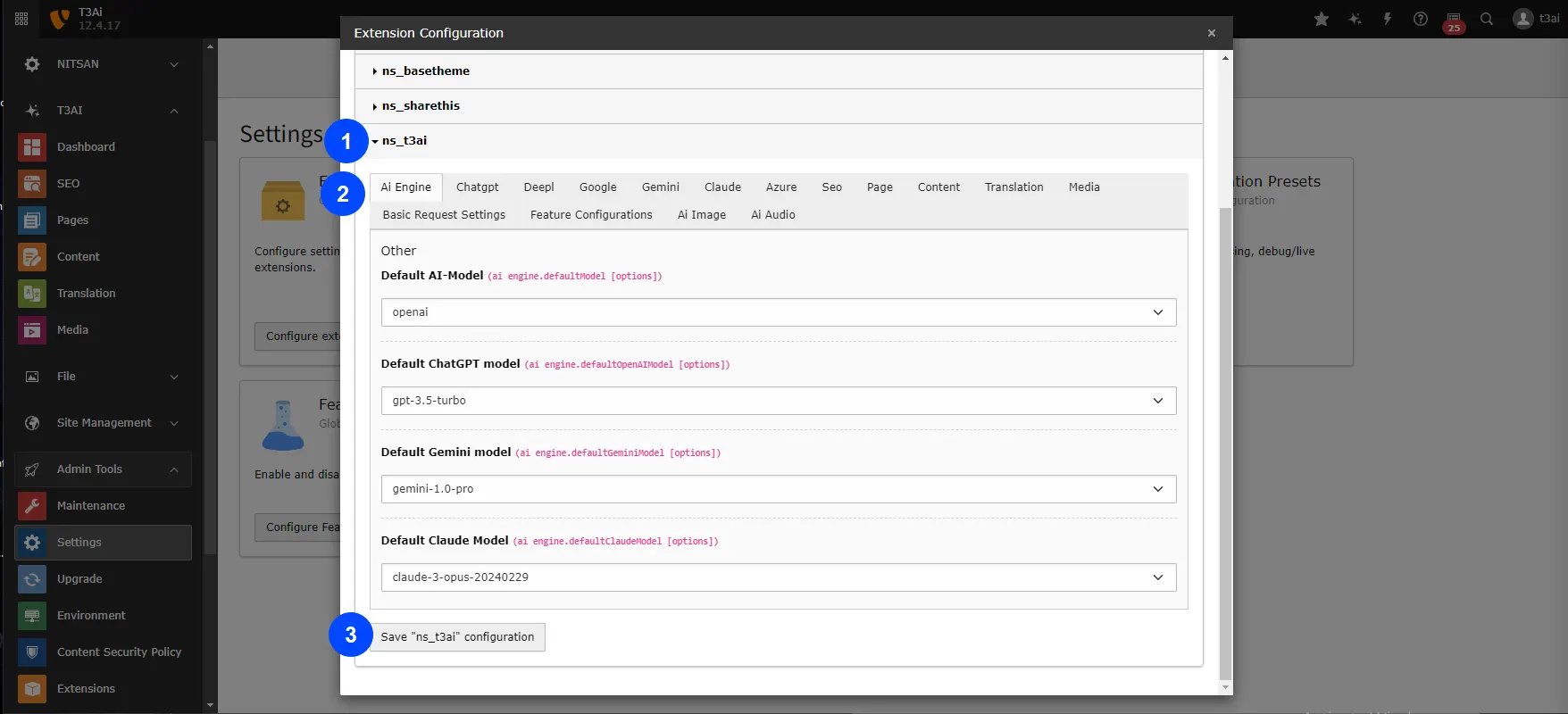
Task: Open Environment module icon in sidebar
Action: 32,616
